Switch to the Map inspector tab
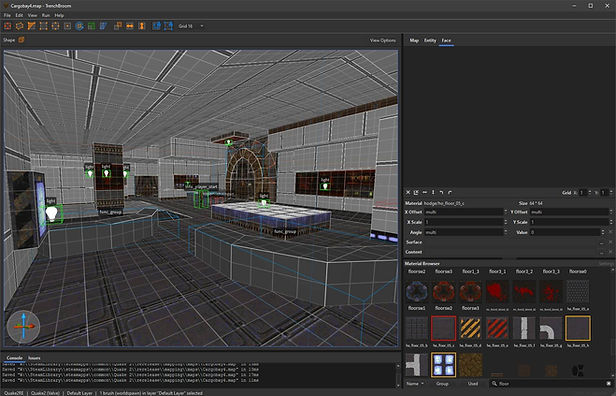This screenshot has height=396, width=616. tap(414, 40)
